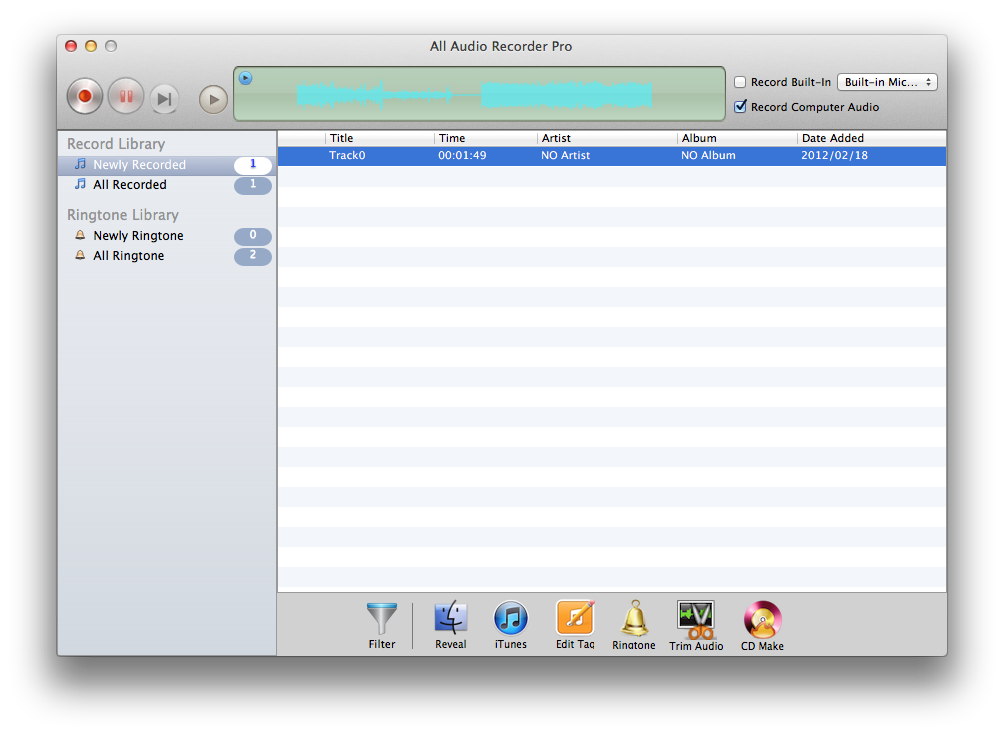Send track to iTunes with the iTunes icon
This screenshot has height=735, width=1004.
click(510, 626)
